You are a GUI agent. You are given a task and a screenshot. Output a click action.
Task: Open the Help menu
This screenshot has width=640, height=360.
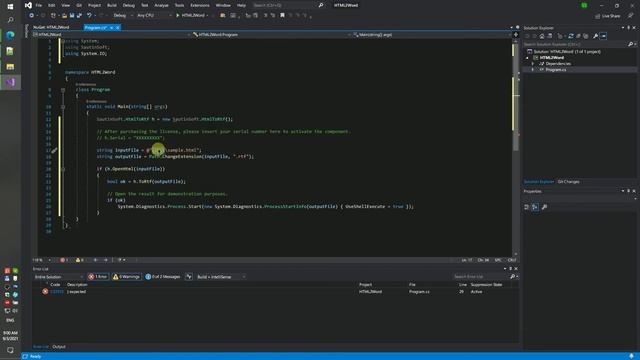(242, 5)
